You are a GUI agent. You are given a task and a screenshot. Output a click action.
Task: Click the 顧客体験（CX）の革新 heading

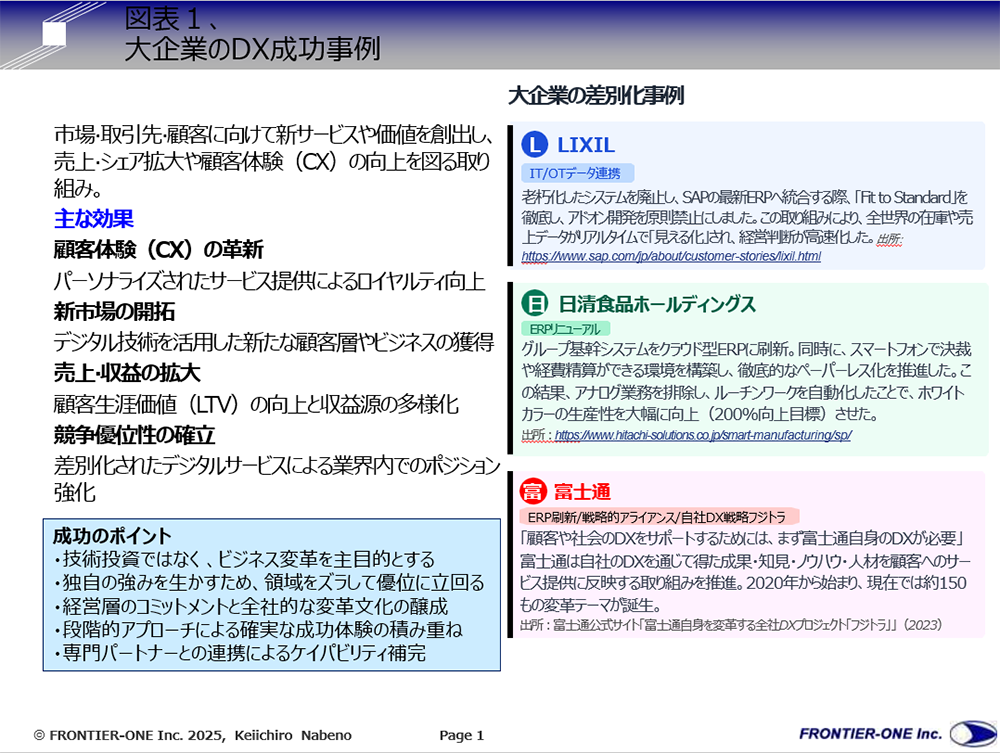[158, 249]
